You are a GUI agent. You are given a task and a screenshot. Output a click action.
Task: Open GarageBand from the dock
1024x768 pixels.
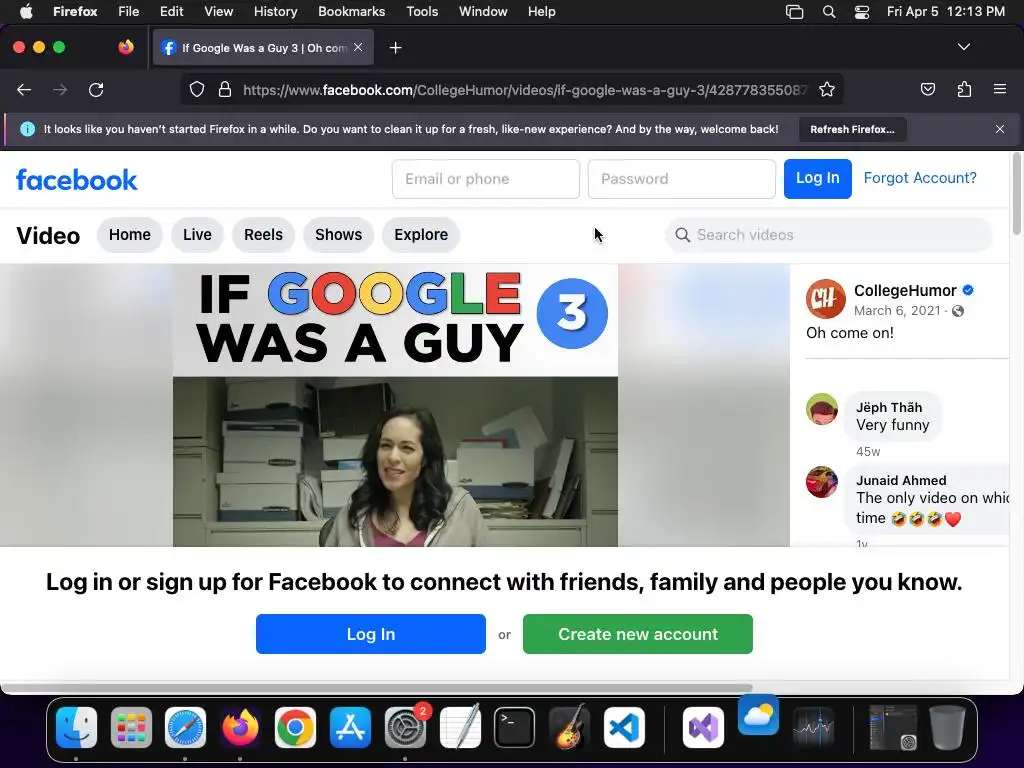[569, 728]
